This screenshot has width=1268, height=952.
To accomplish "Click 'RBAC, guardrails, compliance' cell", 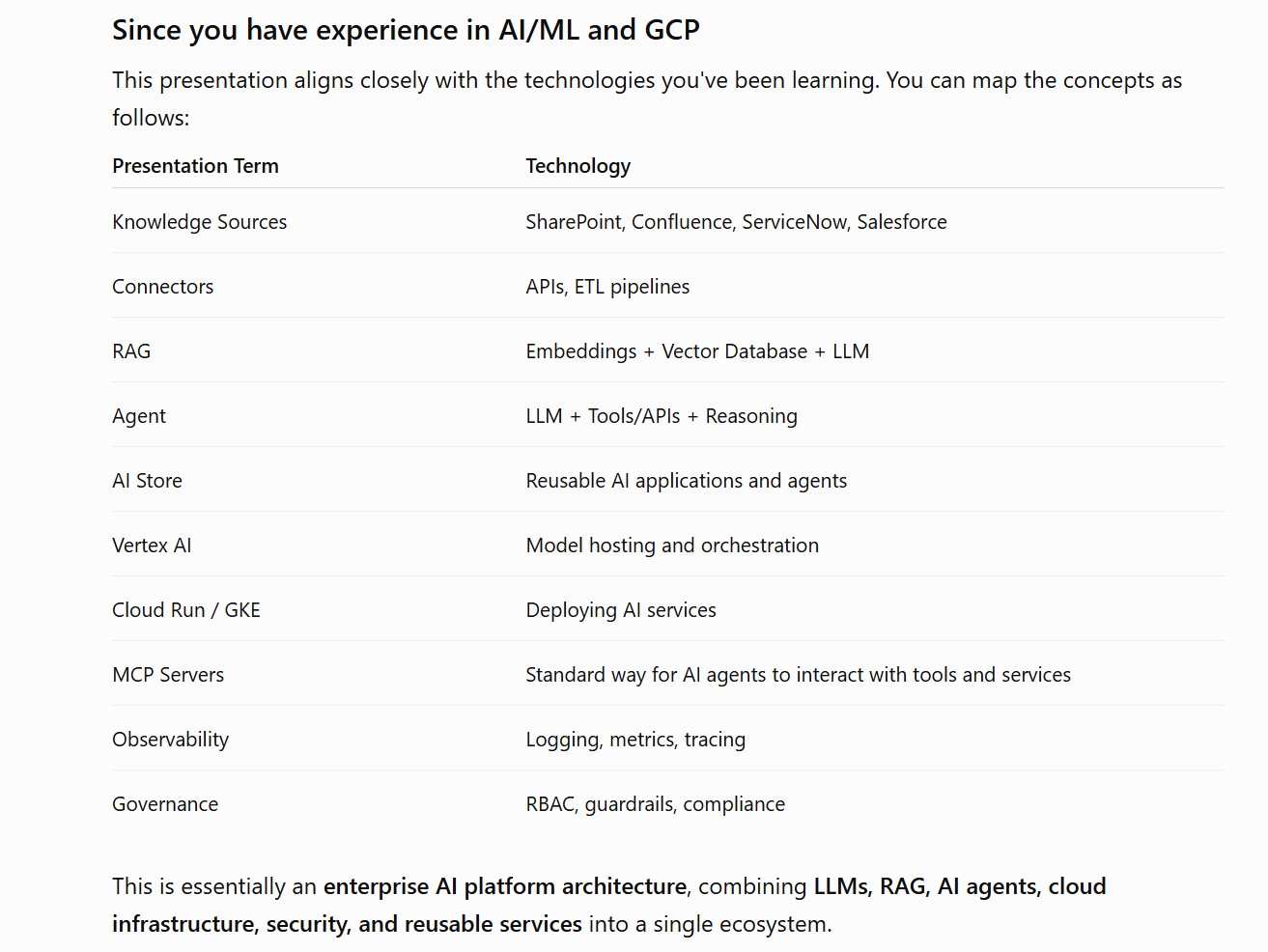I will tap(655, 804).
